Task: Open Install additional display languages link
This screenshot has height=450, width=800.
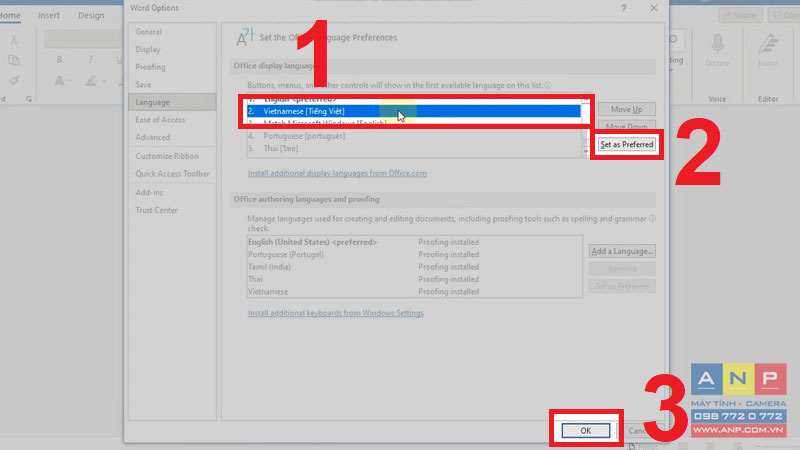Action: (x=337, y=173)
